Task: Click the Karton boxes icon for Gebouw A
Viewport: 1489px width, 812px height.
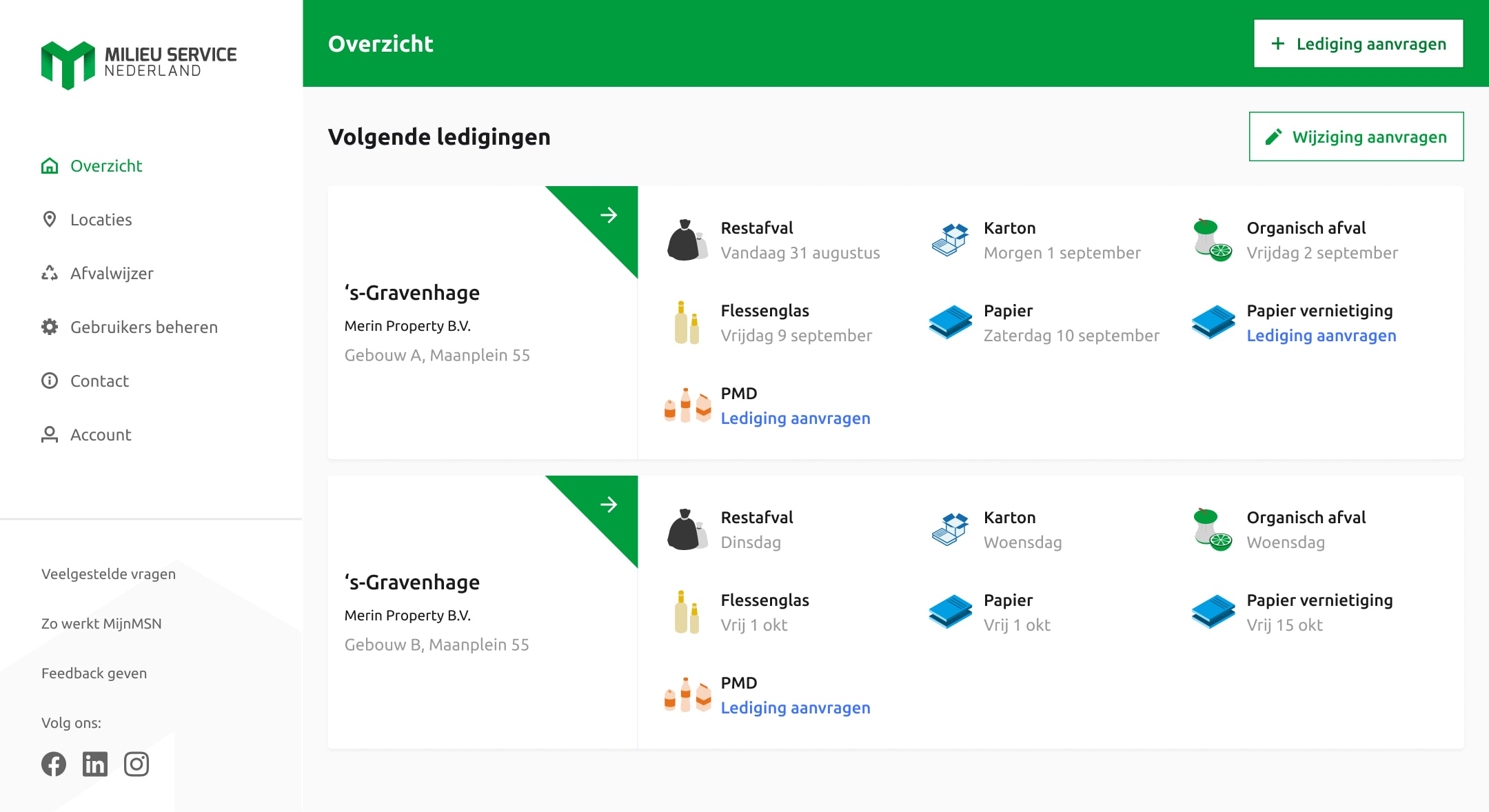Action: tap(949, 240)
